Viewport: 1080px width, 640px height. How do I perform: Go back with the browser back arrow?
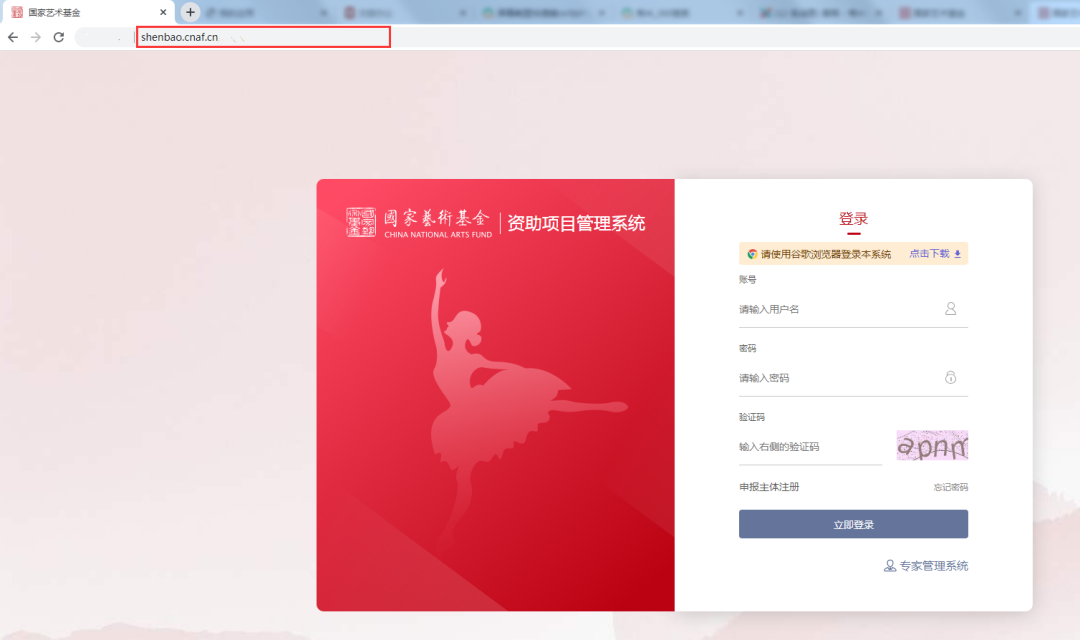13,37
